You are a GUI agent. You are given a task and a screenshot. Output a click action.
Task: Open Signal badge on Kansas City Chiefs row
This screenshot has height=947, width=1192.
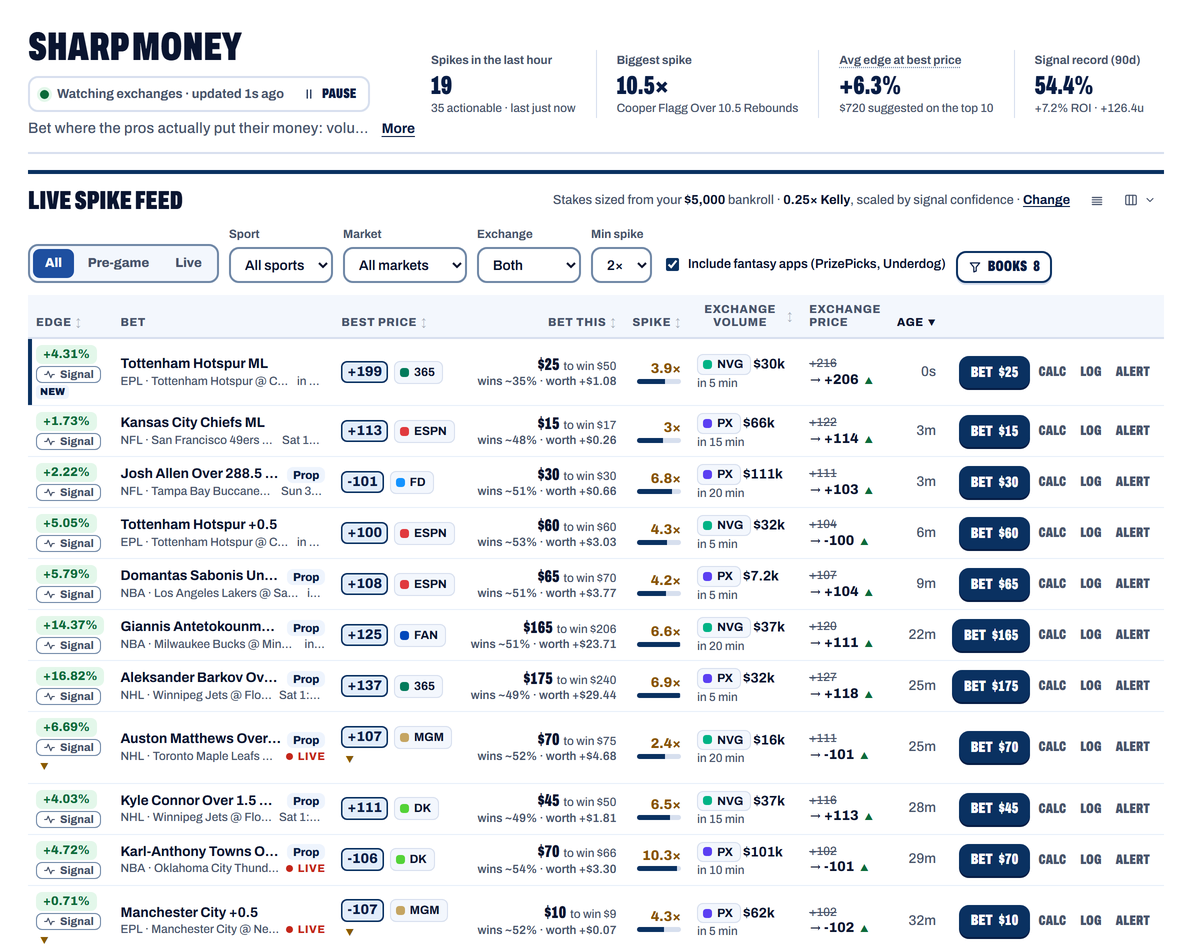(x=68, y=442)
